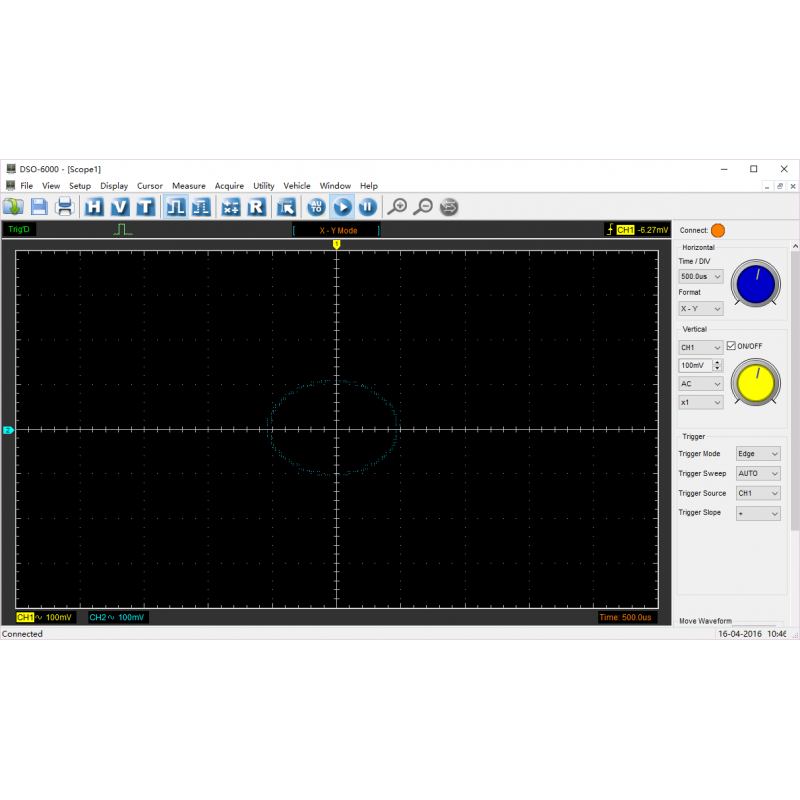Select the zoom-in magnifier icon

pos(398,207)
